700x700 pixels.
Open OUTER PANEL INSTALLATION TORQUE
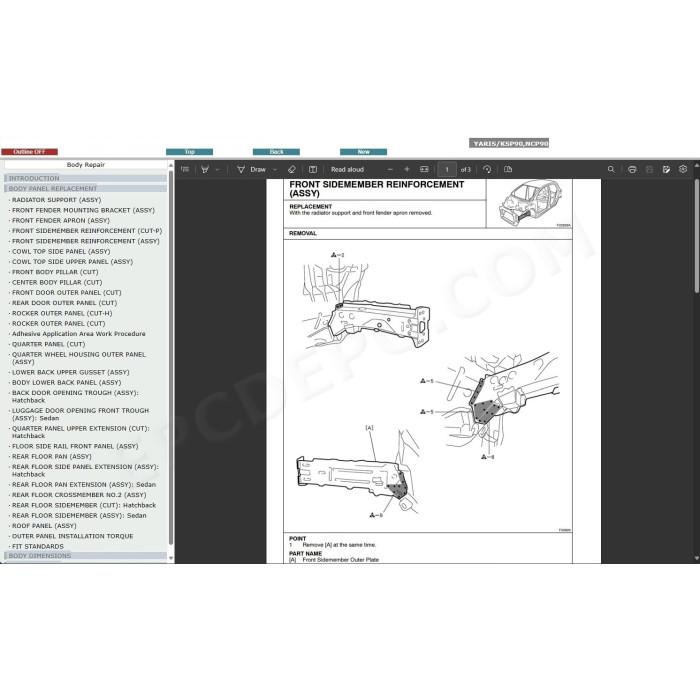[x=72, y=536]
